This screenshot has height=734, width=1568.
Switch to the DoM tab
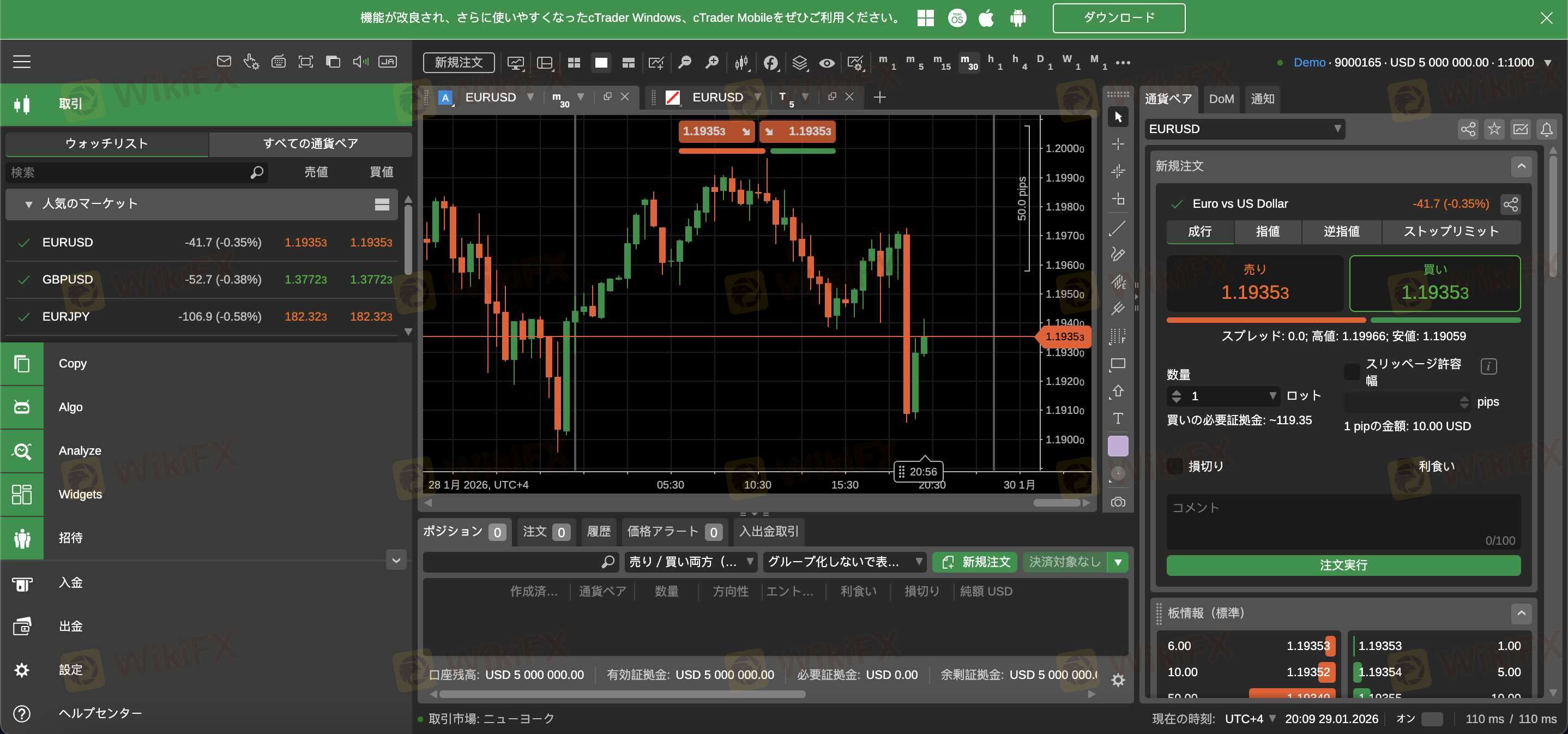click(1221, 99)
